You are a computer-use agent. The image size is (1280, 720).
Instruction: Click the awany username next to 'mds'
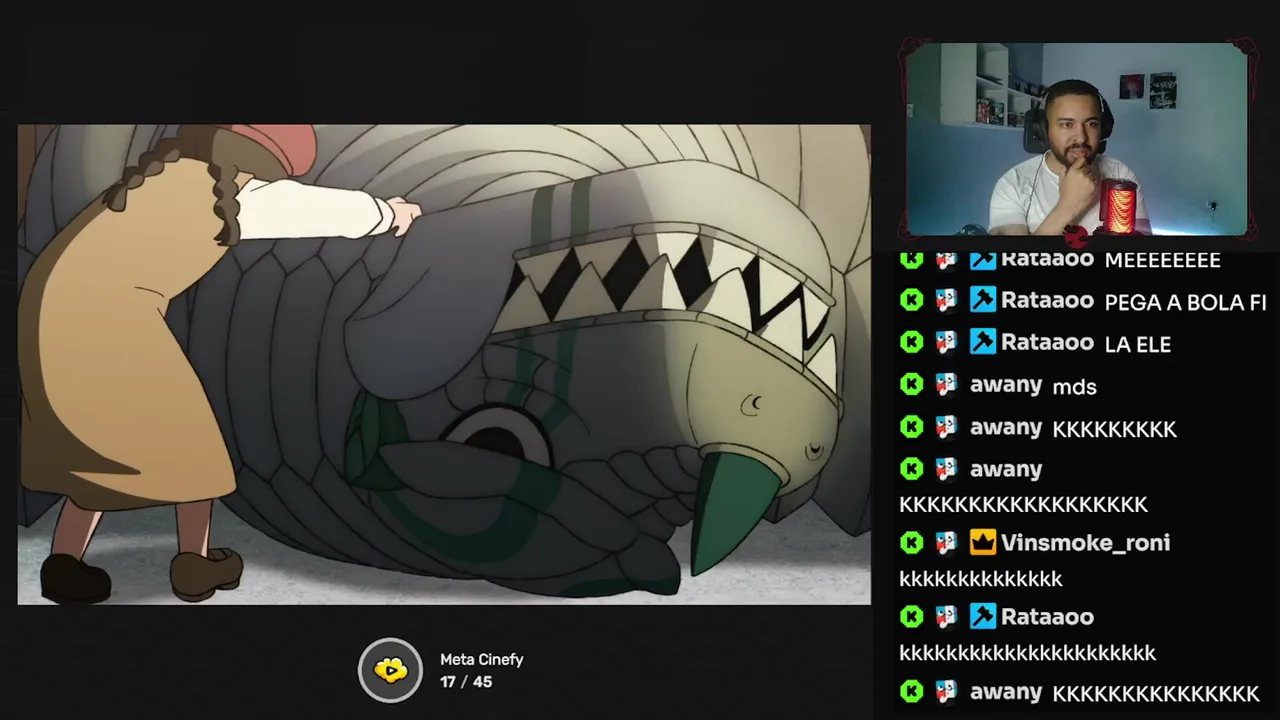1006,385
